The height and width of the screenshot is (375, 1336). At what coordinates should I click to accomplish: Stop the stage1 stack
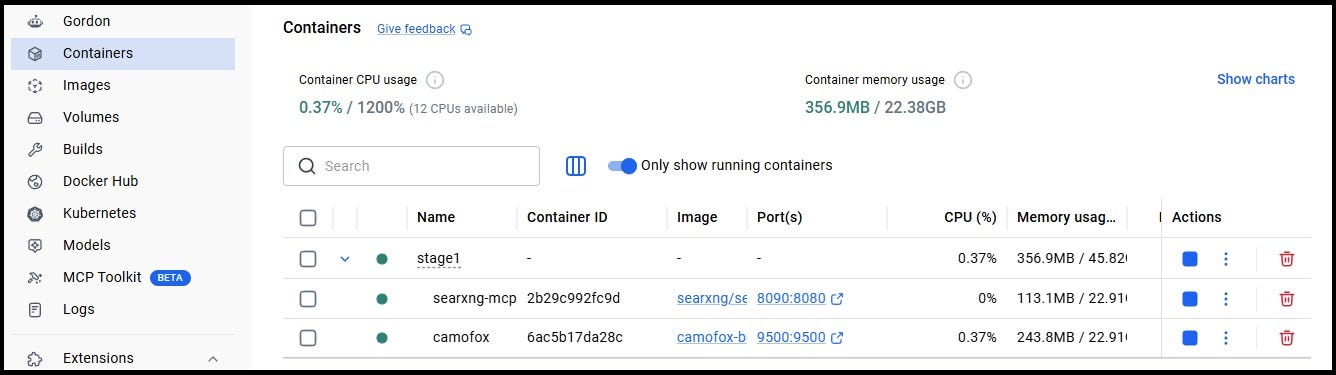click(1189, 259)
